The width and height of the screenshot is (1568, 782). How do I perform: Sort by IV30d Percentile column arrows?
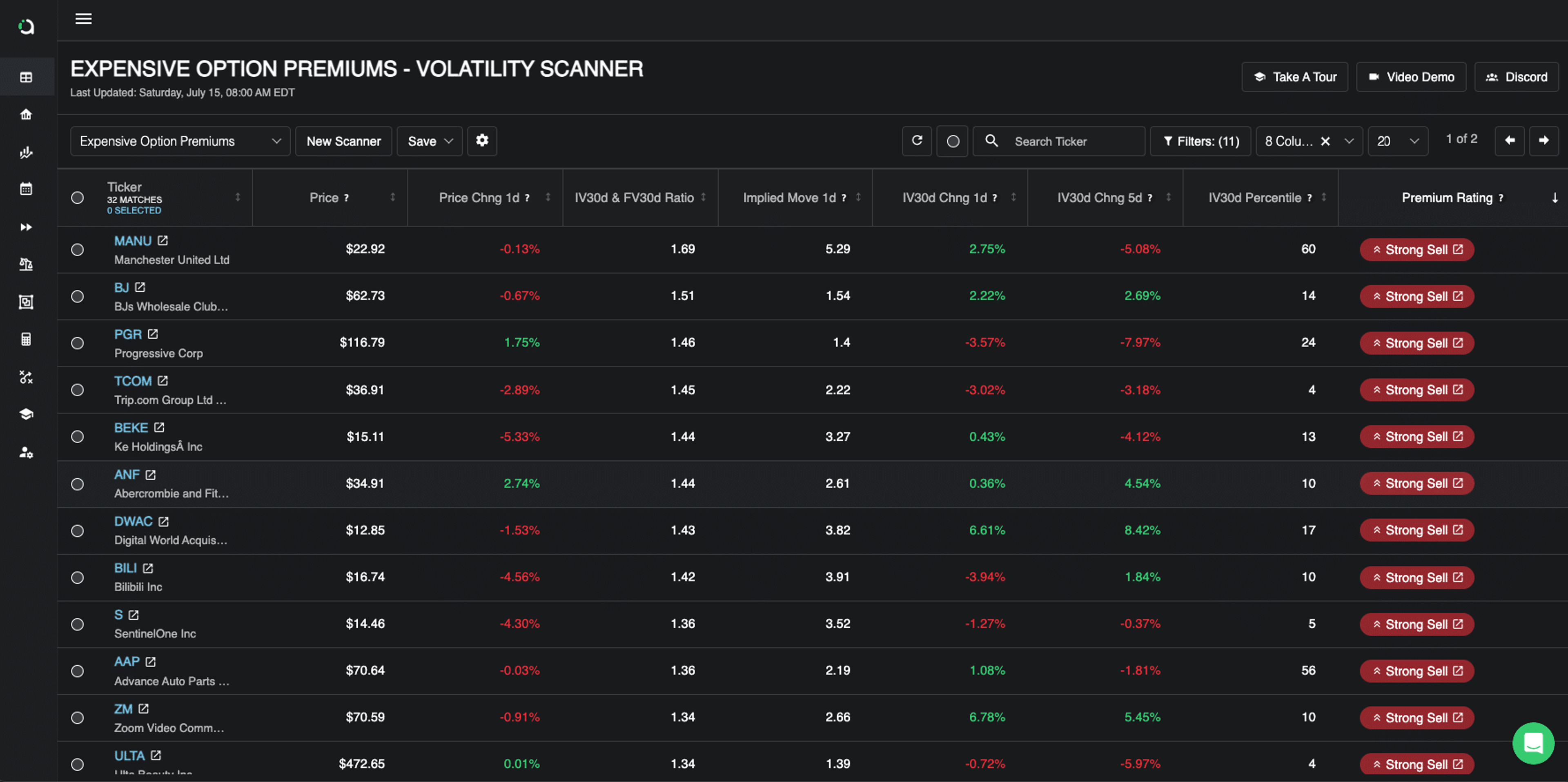pos(1323,197)
